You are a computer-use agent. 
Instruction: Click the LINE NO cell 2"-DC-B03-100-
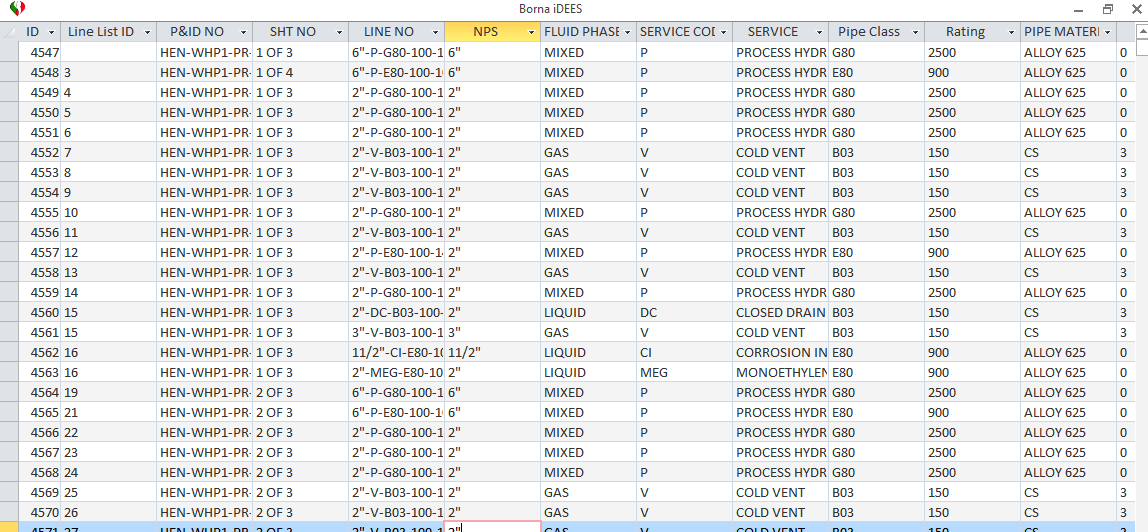pyautogui.click(x=396, y=312)
